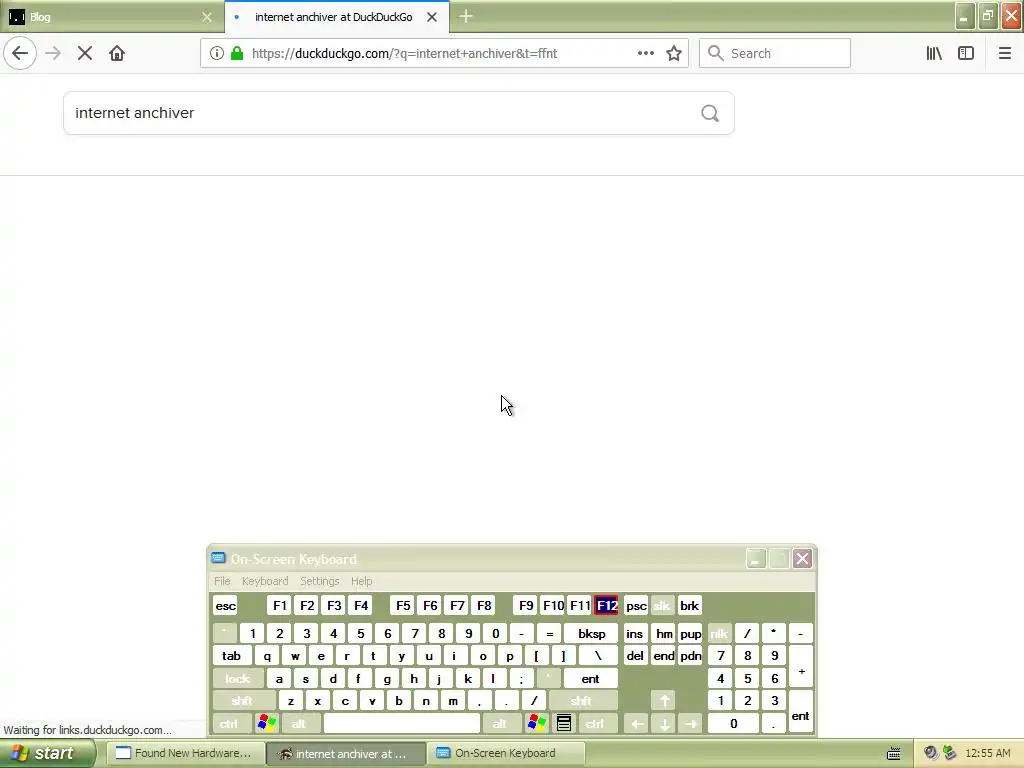Select Firefox internet anchiver taskbar item
This screenshot has height=768, width=1024.
pos(346,754)
